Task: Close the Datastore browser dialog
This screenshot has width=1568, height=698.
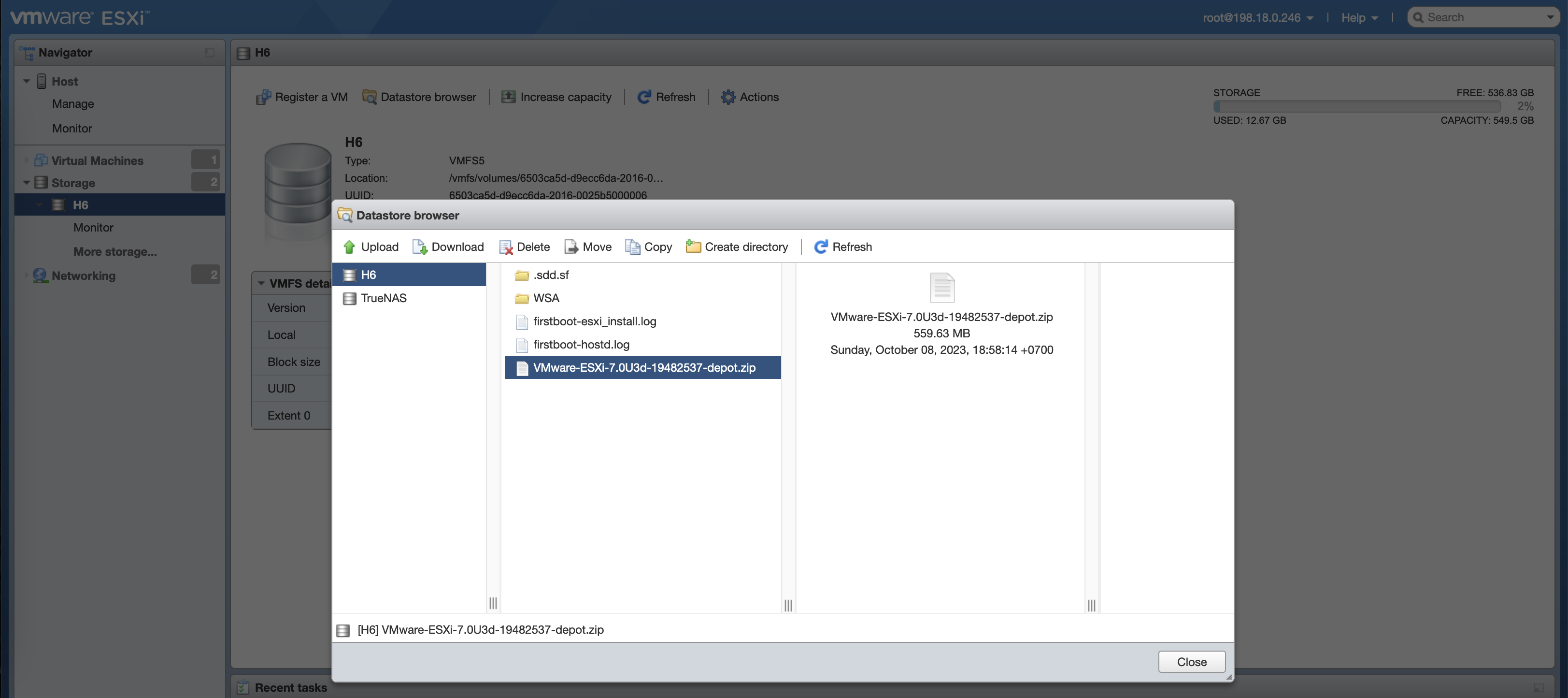Action: pyautogui.click(x=1191, y=661)
